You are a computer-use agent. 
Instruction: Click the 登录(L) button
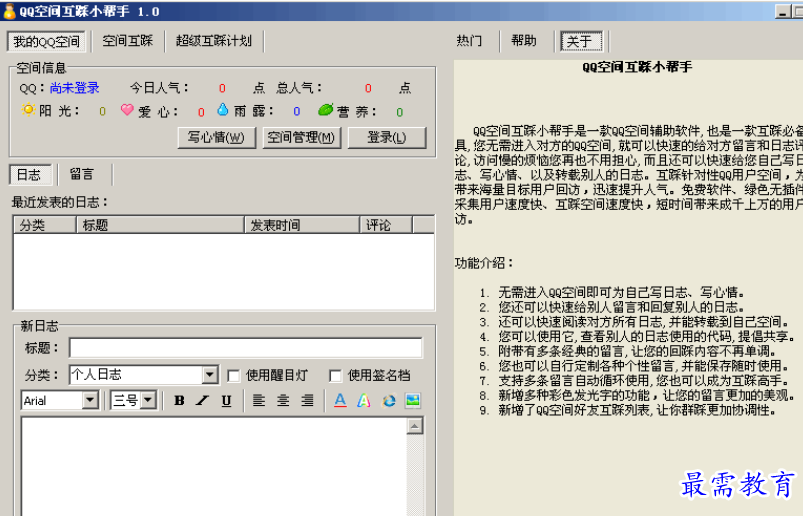[x=387, y=138]
